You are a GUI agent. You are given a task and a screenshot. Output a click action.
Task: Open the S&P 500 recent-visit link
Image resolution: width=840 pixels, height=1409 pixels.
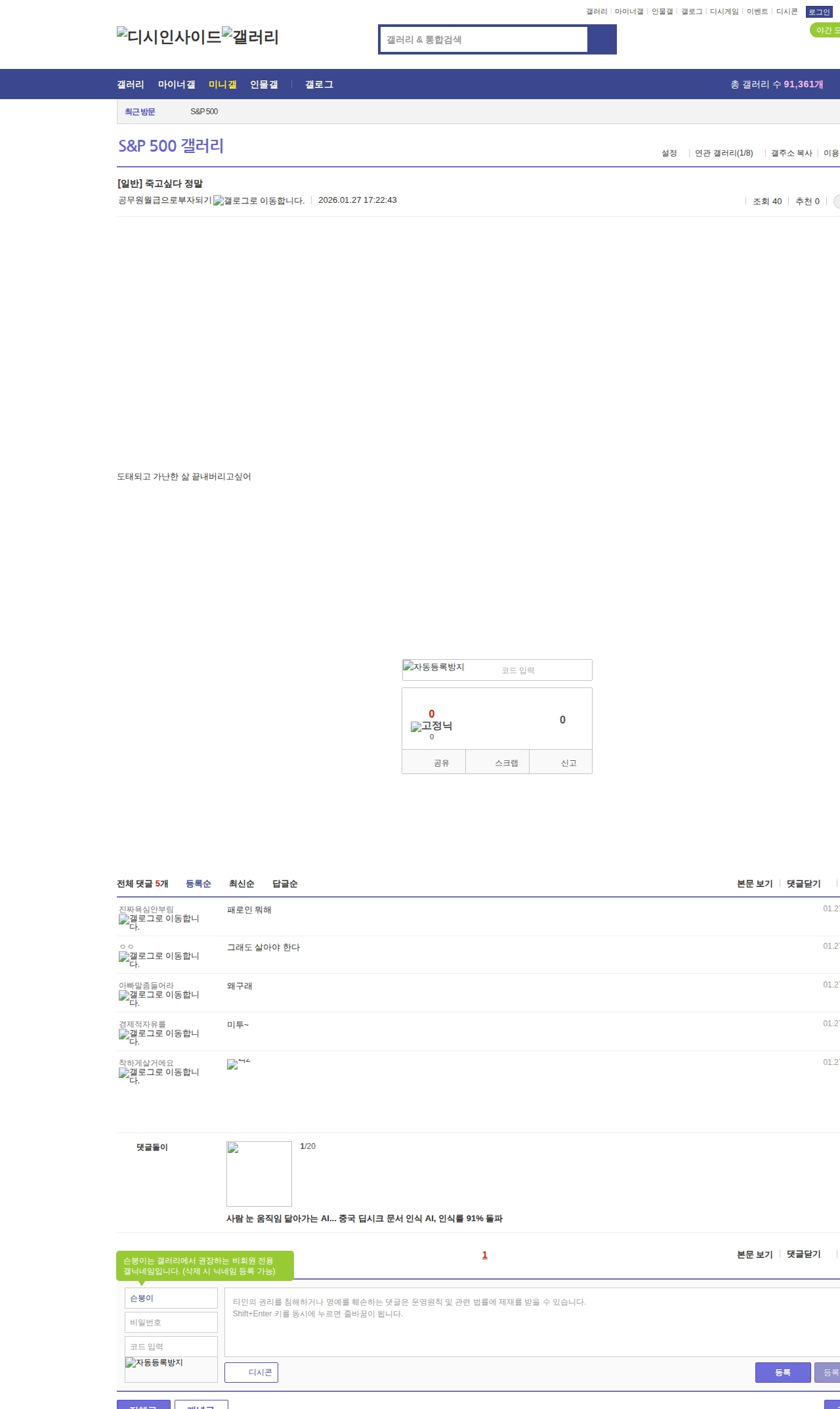(204, 112)
